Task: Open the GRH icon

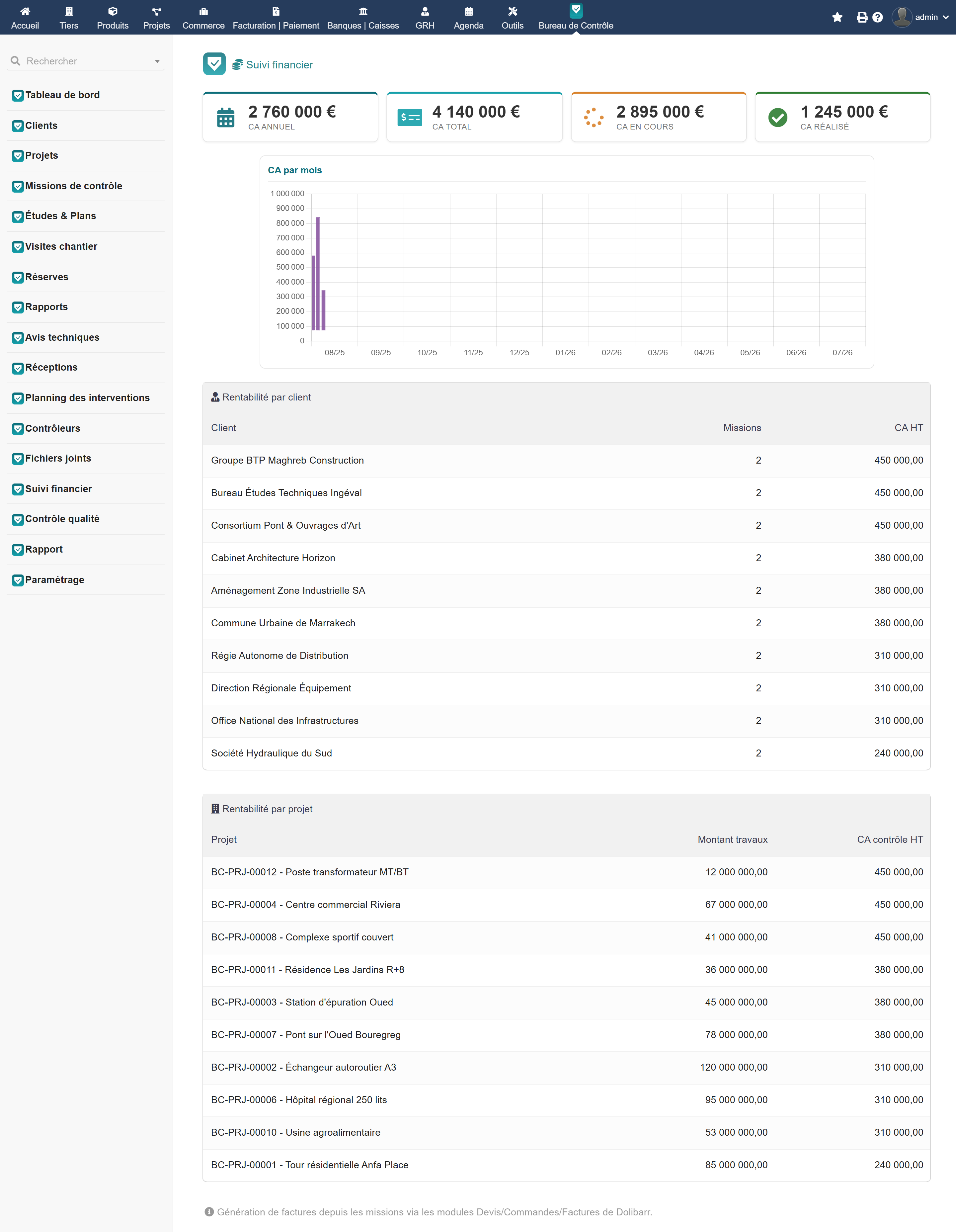Action: (425, 11)
